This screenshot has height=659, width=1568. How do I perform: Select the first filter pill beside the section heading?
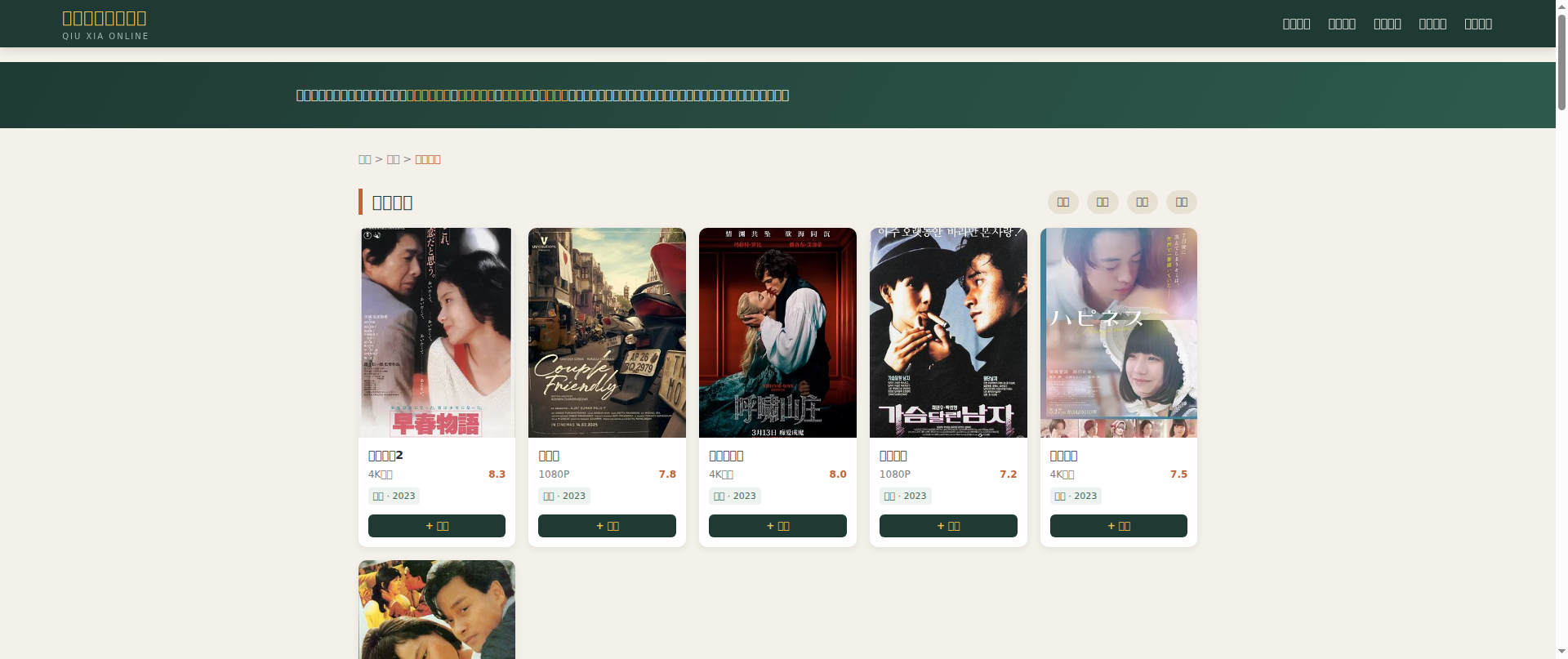point(1063,203)
